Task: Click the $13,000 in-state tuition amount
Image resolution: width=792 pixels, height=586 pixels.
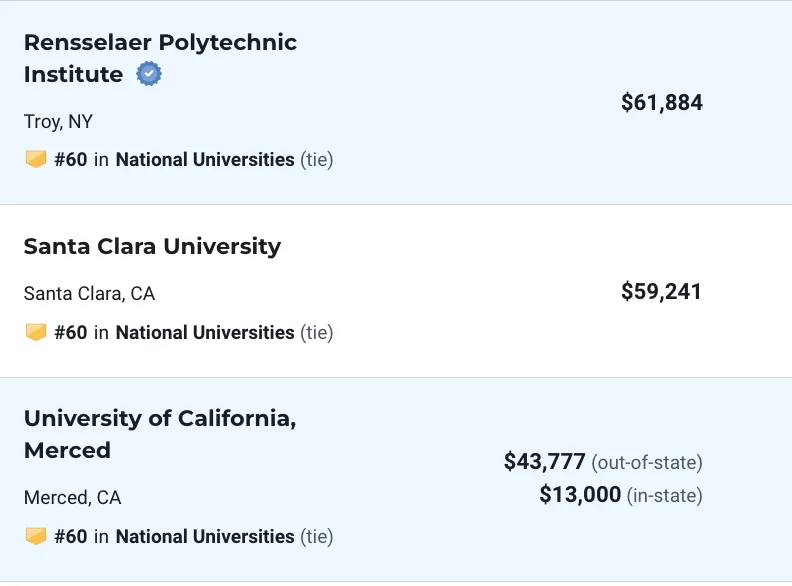Action: pos(580,495)
